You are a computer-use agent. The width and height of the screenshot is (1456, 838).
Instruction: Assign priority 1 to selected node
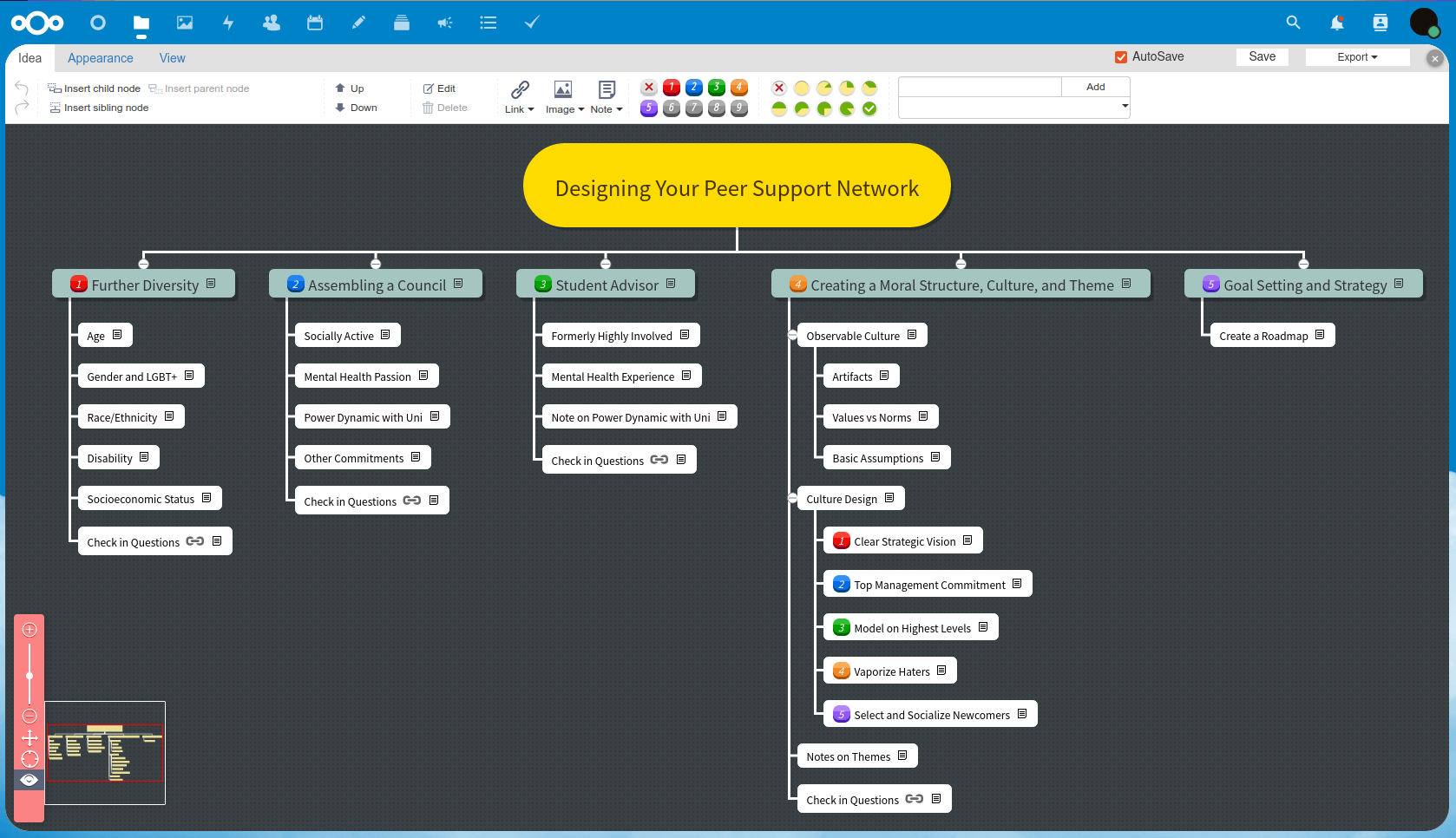click(x=671, y=88)
